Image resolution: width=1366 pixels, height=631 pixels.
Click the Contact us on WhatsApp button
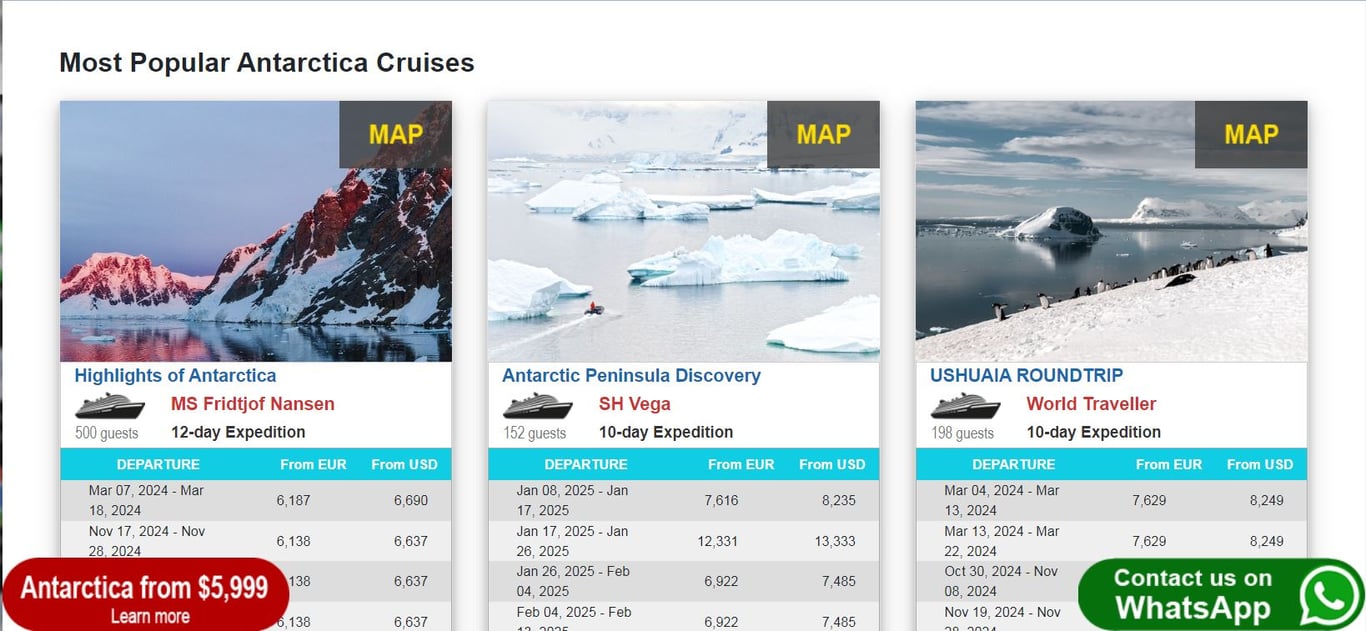[x=1221, y=594]
